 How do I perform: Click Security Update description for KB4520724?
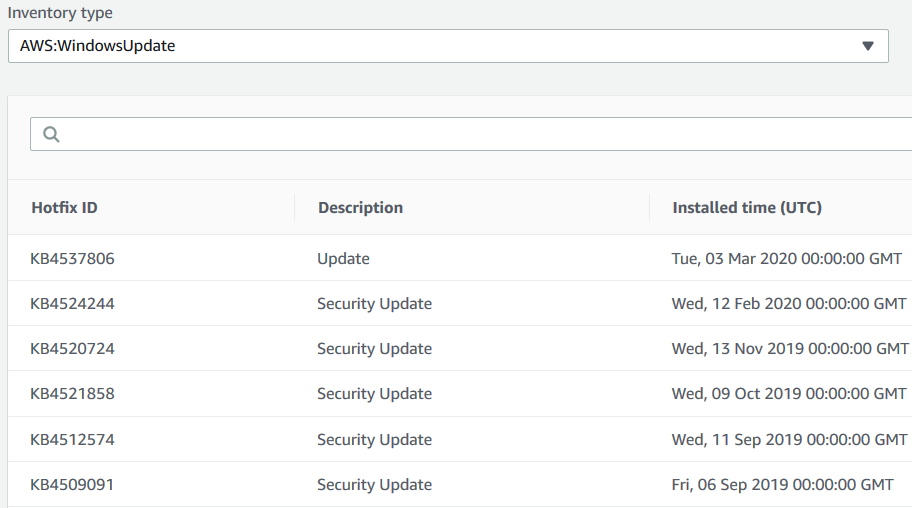coord(375,349)
